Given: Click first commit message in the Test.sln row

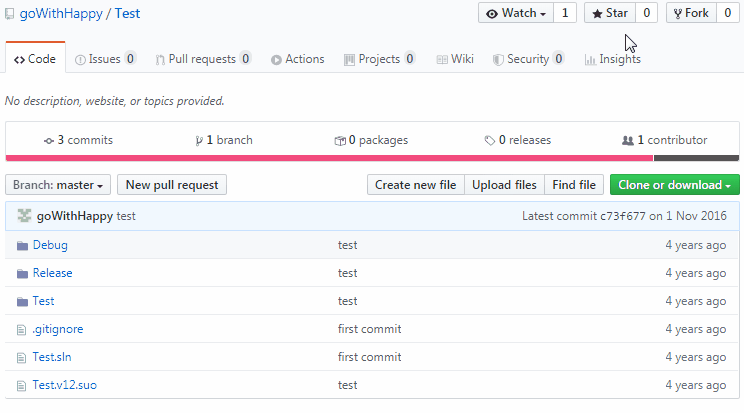Looking at the screenshot, I should 370,357.
